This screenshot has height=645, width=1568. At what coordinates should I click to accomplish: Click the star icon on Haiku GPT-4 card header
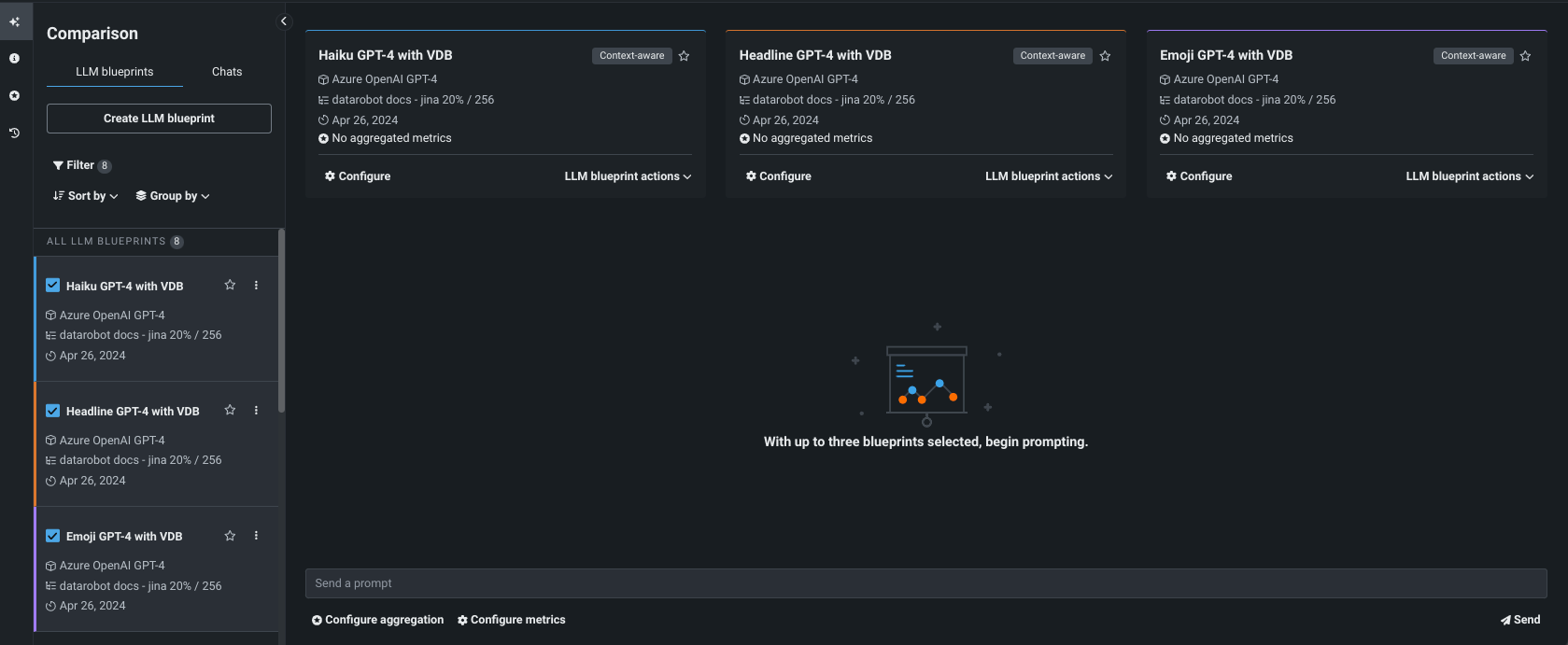(x=684, y=56)
